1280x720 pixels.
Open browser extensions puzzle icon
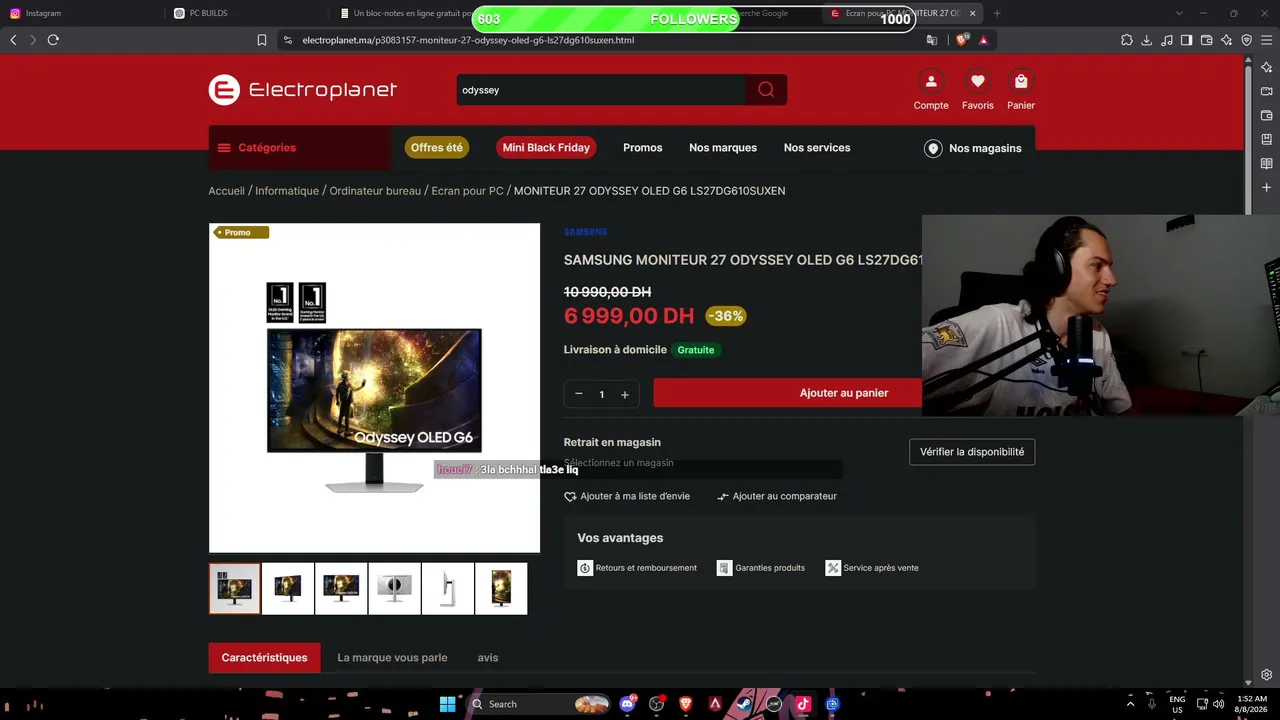[x=1127, y=40]
